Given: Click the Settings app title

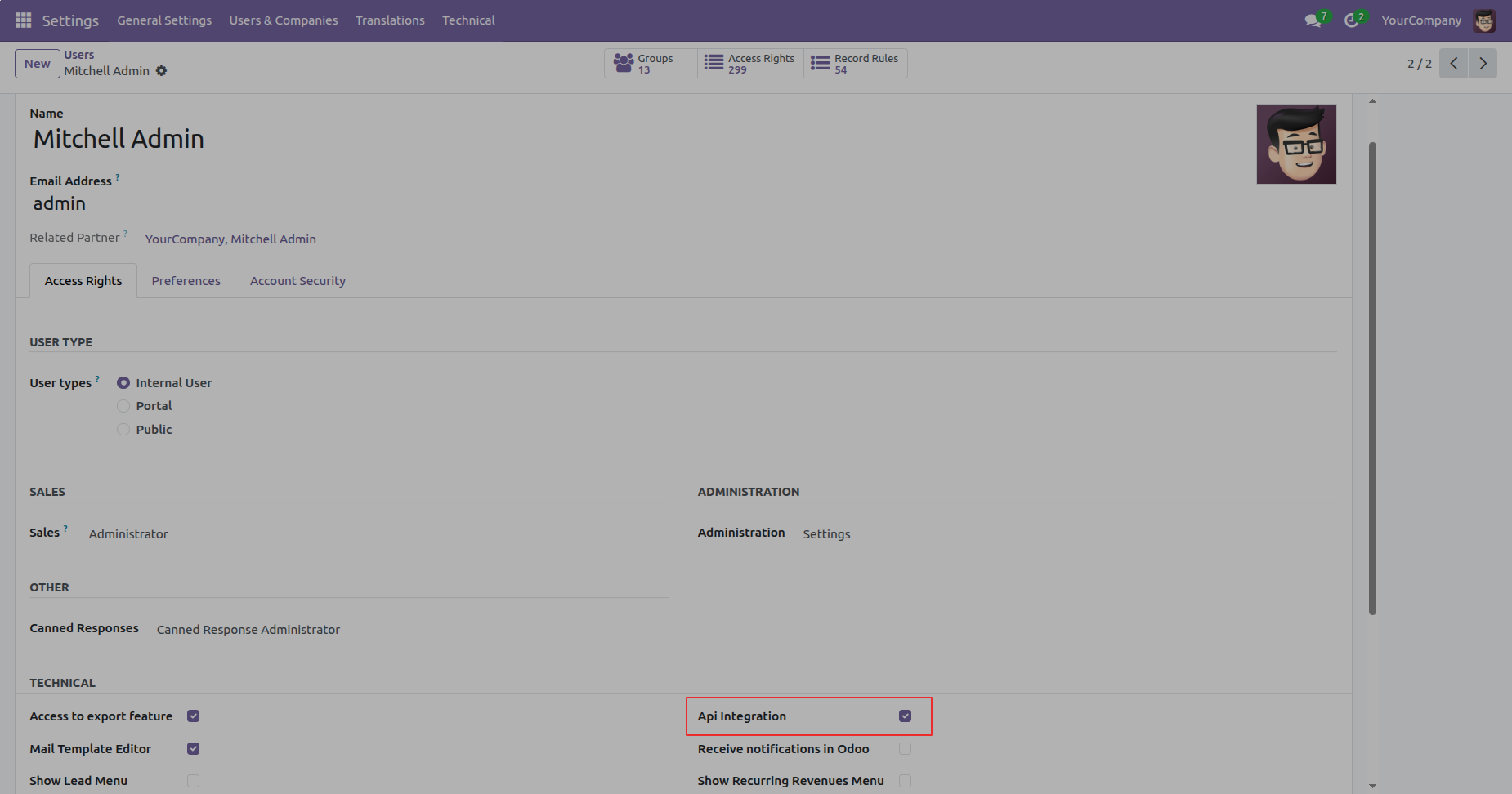Looking at the screenshot, I should coord(70,20).
